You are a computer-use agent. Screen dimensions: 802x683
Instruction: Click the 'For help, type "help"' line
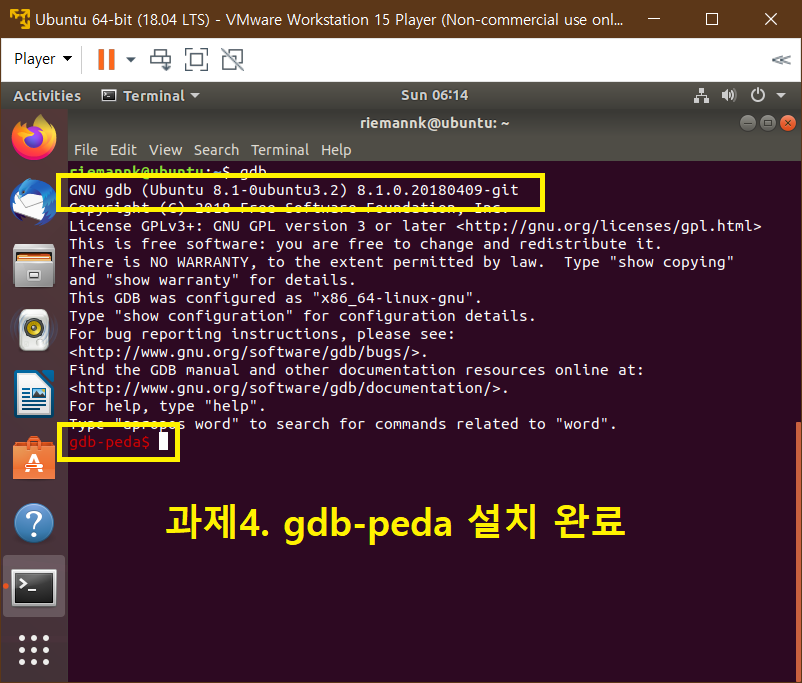(x=168, y=406)
